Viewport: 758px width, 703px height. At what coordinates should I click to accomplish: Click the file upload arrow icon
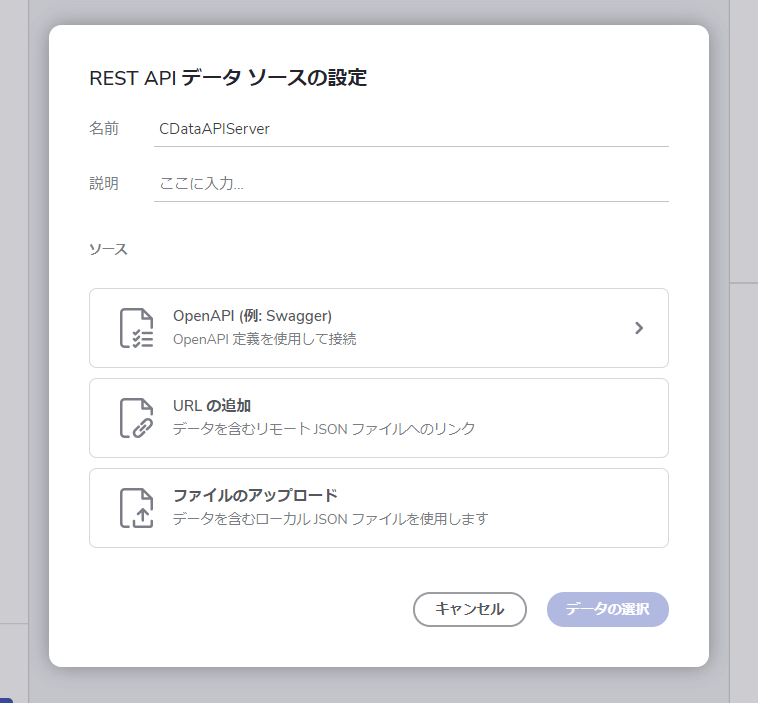pyautogui.click(x=136, y=508)
